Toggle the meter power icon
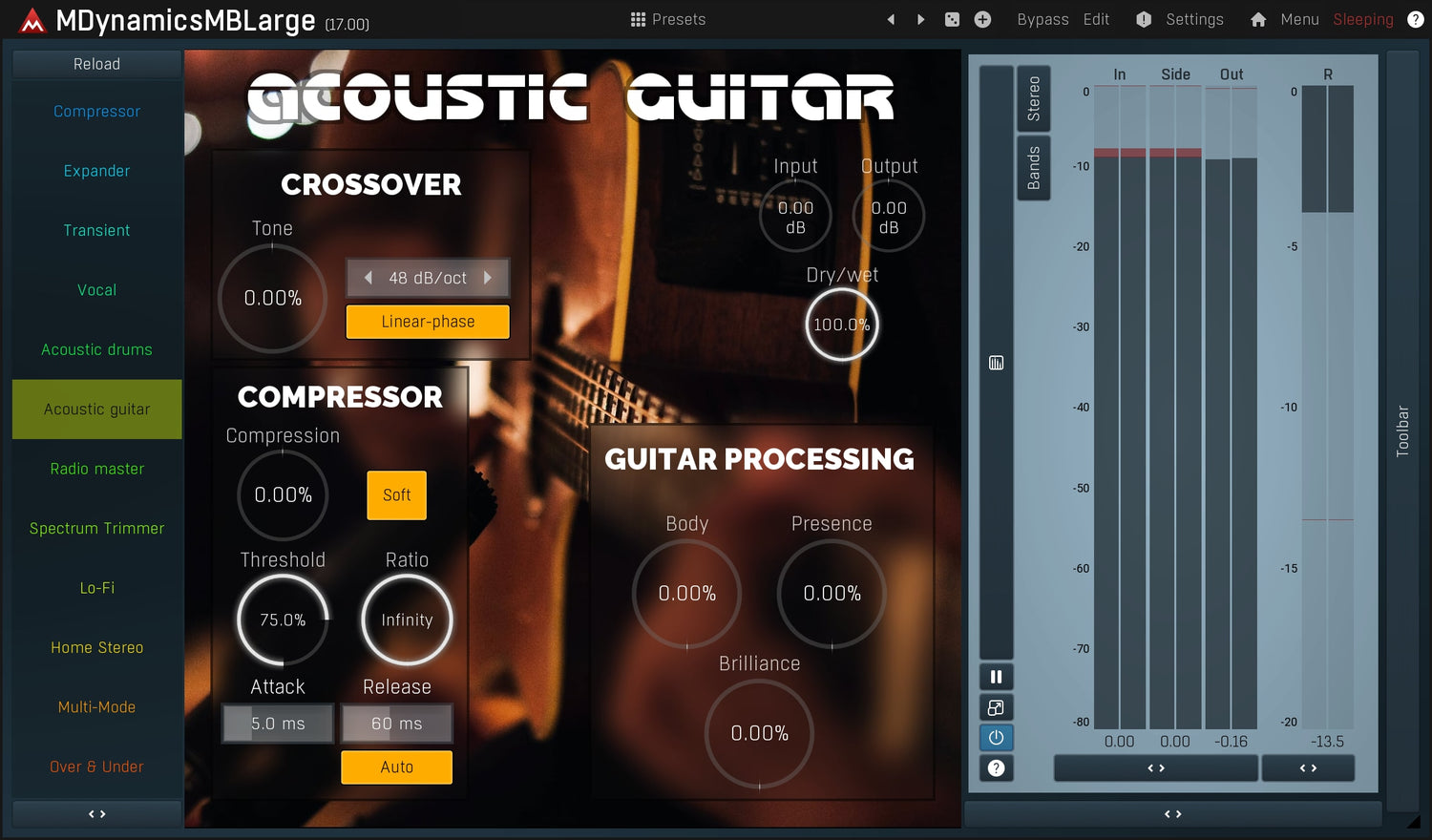This screenshot has width=1432, height=840. [996, 738]
